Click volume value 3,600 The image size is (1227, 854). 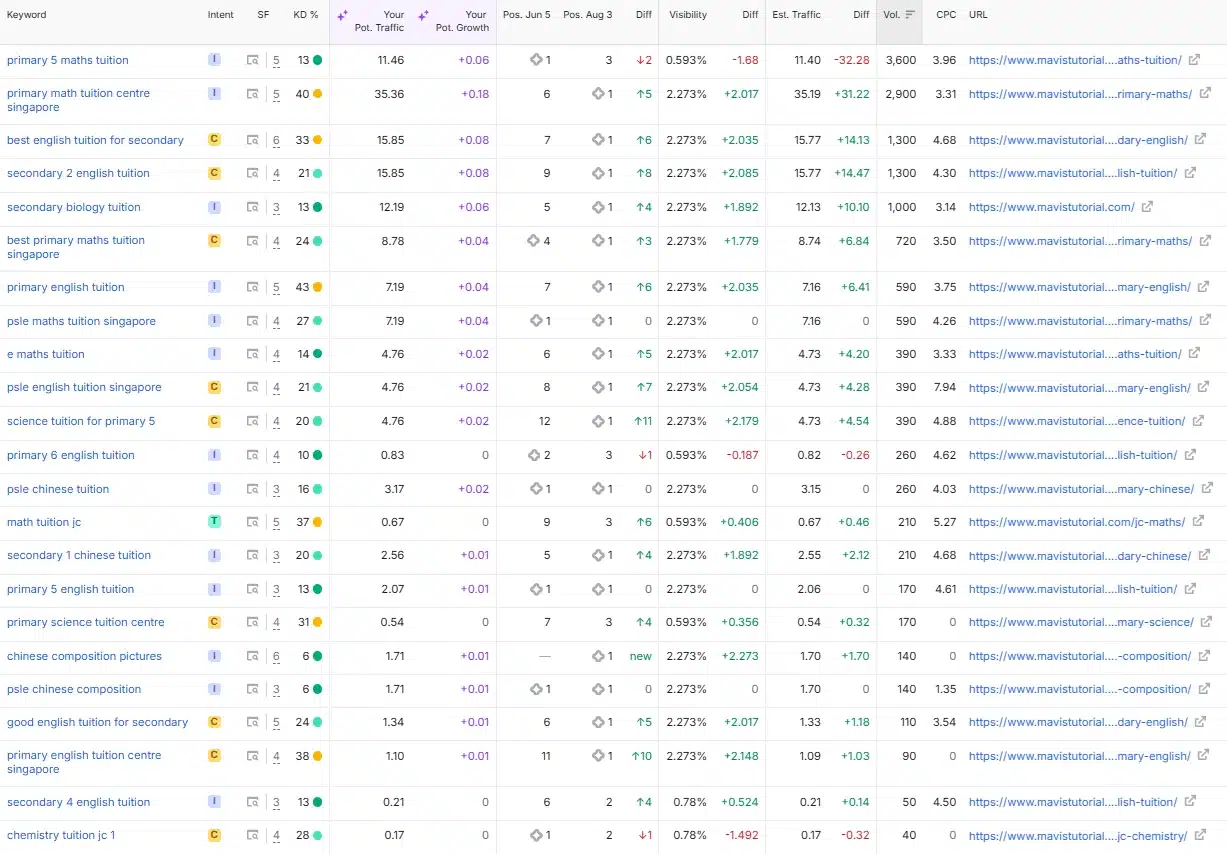tap(901, 60)
